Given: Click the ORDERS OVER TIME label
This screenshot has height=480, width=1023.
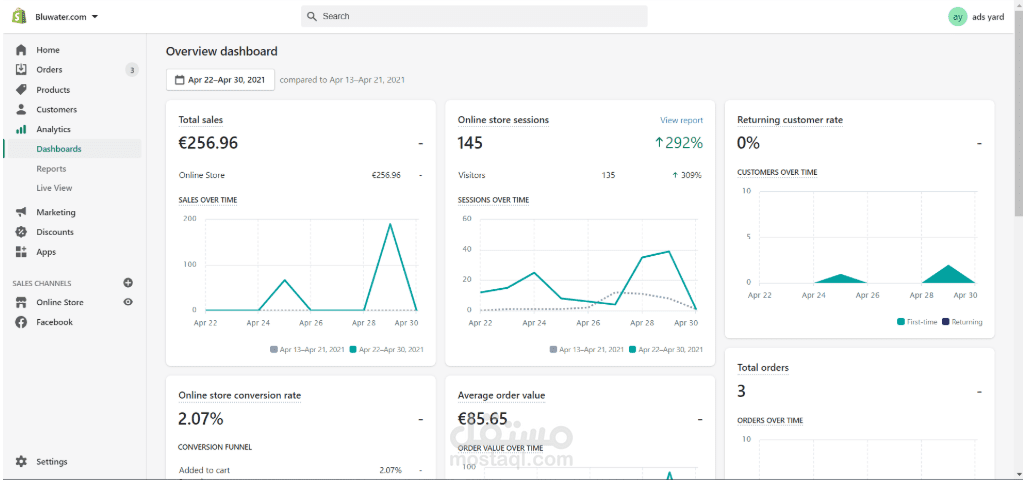Looking at the screenshot, I should (x=770, y=420).
